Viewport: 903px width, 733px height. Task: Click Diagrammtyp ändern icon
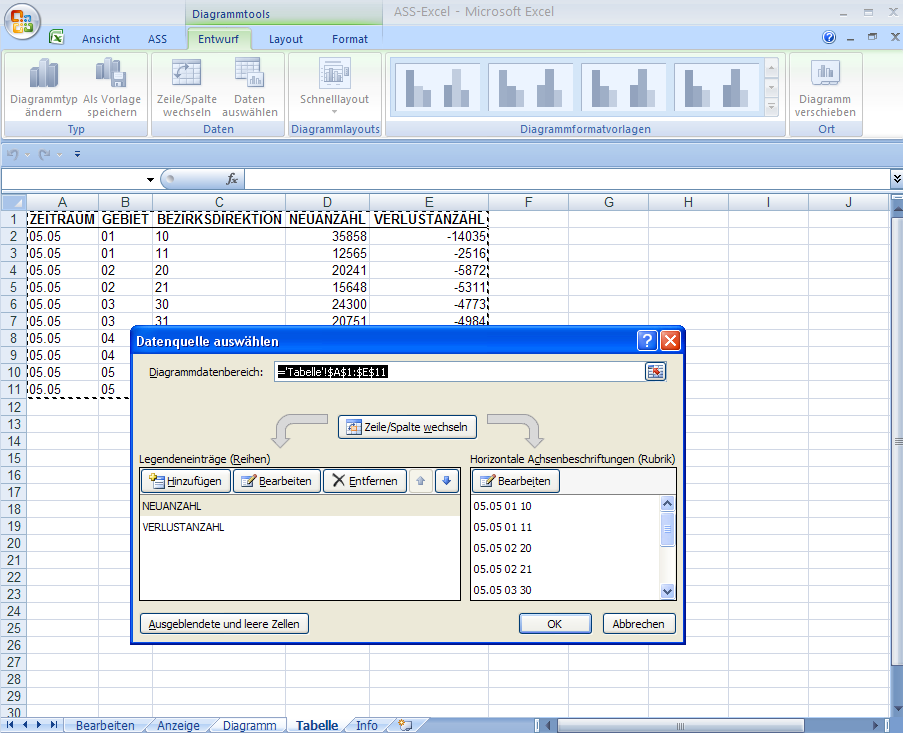pyautogui.click(x=43, y=75)
